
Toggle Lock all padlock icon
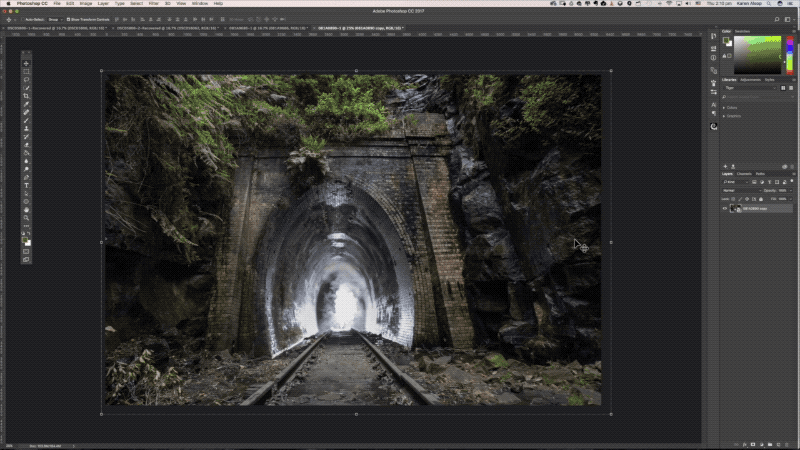click(761, 199)
